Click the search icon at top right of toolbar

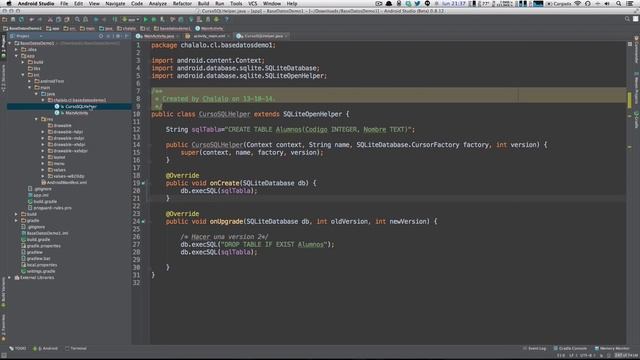click(x=627, y=19)
